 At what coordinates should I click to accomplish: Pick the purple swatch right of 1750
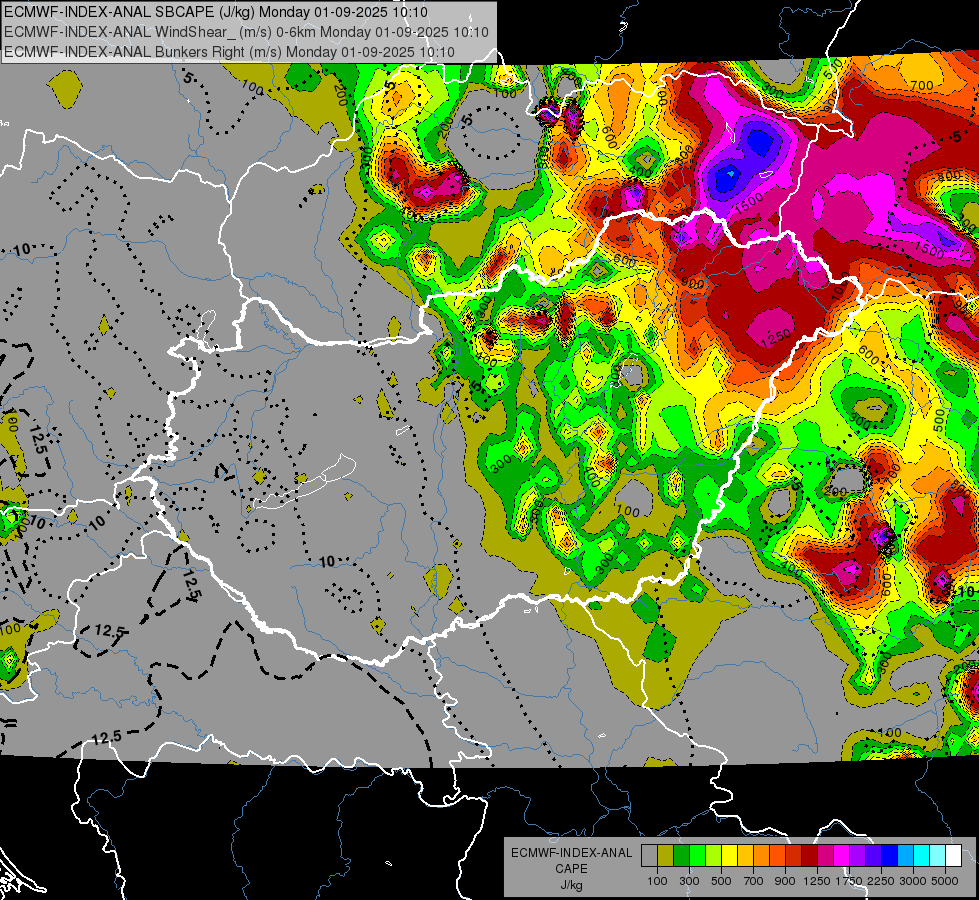coord(857,856)
